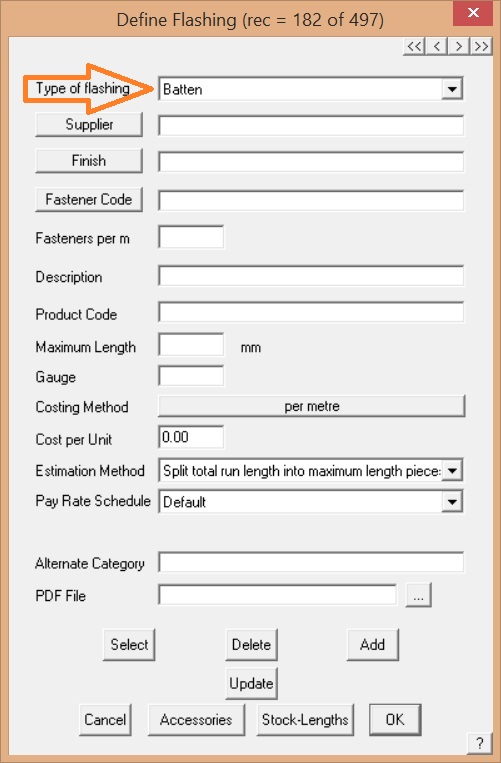
Task: Click into the Description field
Action: 311,276
